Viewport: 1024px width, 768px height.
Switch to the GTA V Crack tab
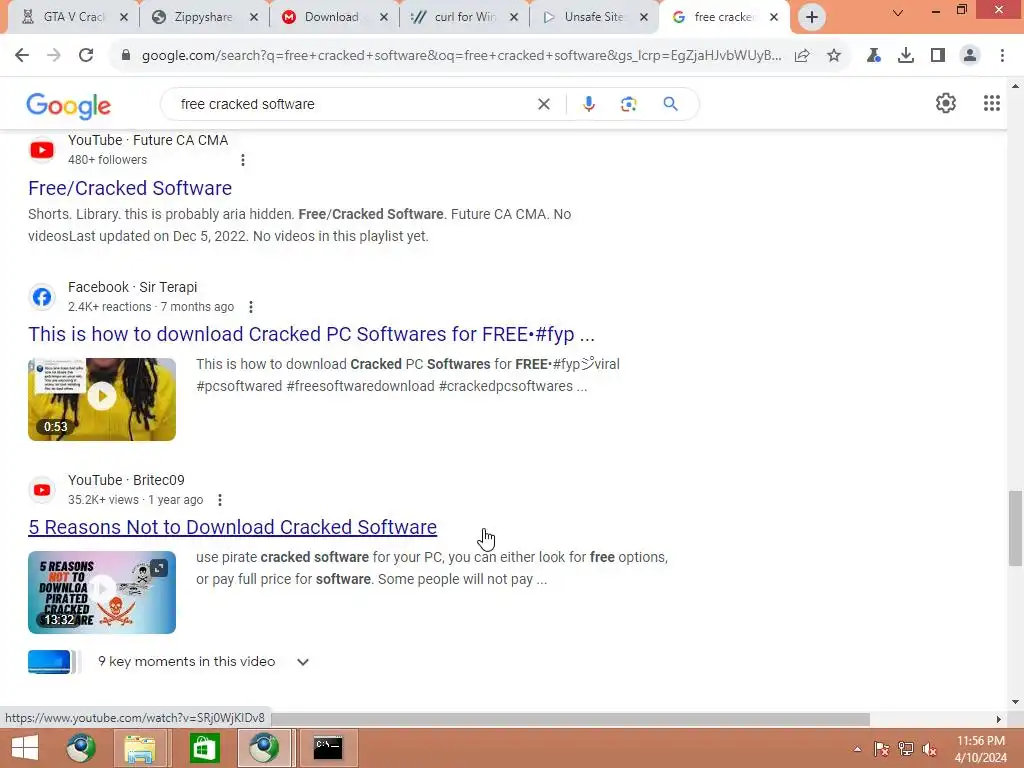tap(73, 17)
